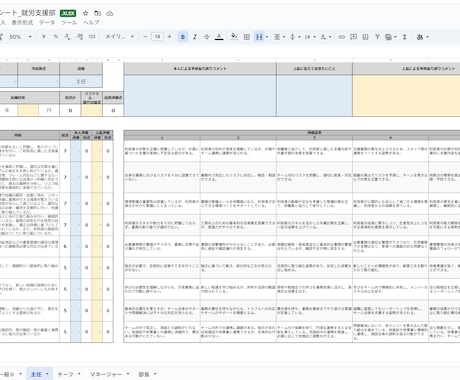The height and width of the screenshot is (380, 460).
Task: Select the yellow cell under リファラル header
Action: 92,110
